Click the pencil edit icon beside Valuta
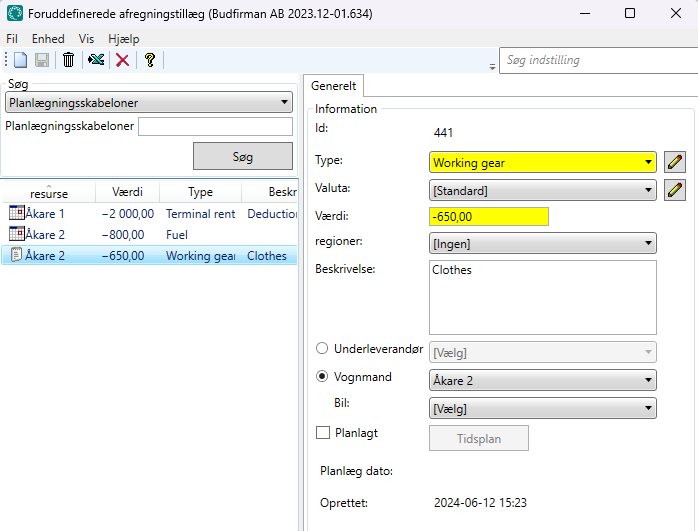The image size is (698, 531). tap(675, 189)
